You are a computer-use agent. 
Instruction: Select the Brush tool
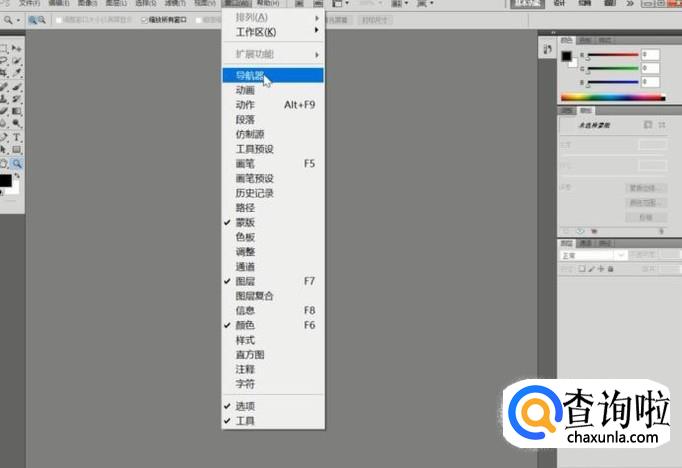[17, 87]
